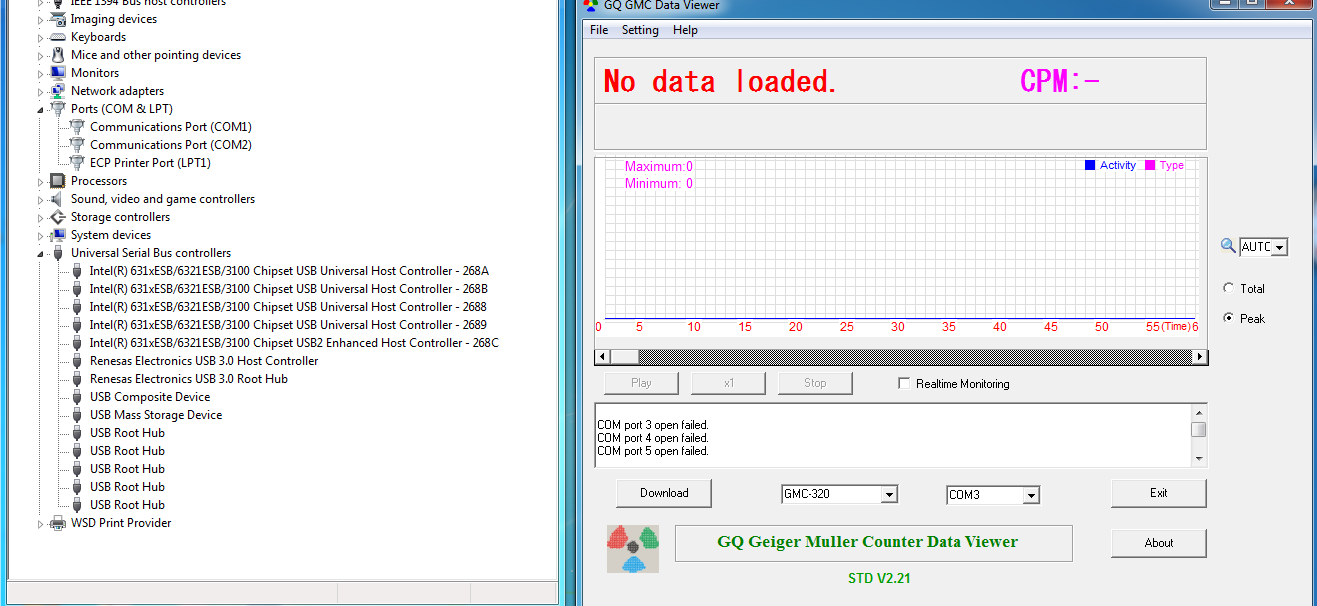The image size is (1317, 606).
Task: Click the x1 speed button
Action: 728,383
